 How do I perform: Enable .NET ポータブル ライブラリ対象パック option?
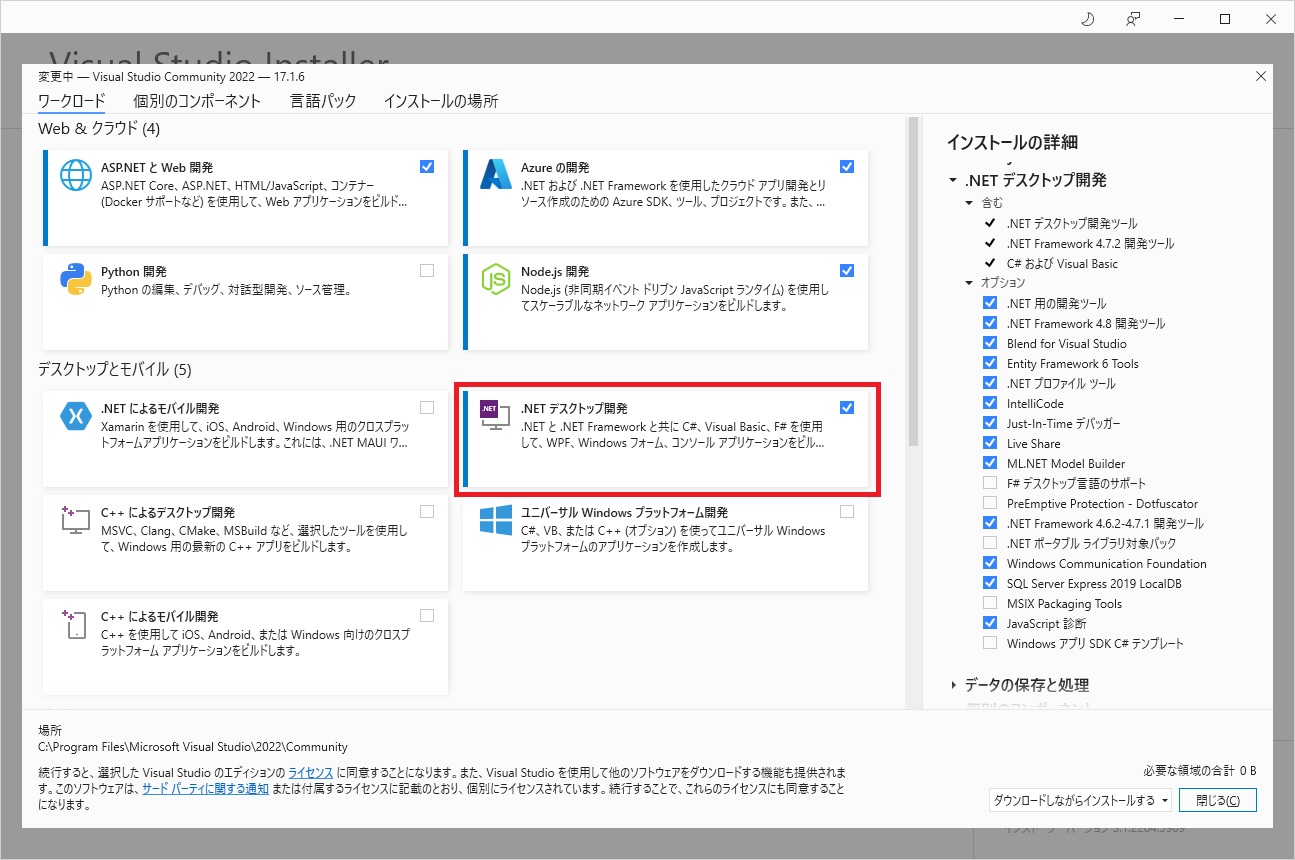pyautogui.click(x=990, y=543)
